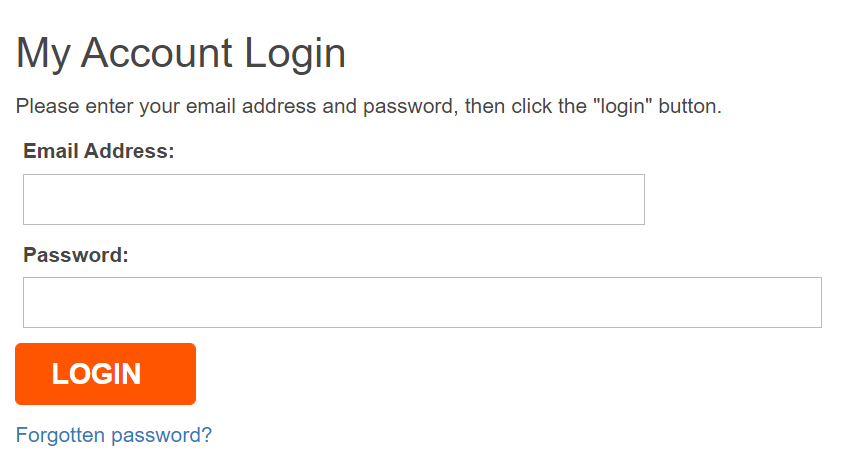Click the orange LOGIN button
The width and height of the screenshot is (852, 475).
click(105, 374)
